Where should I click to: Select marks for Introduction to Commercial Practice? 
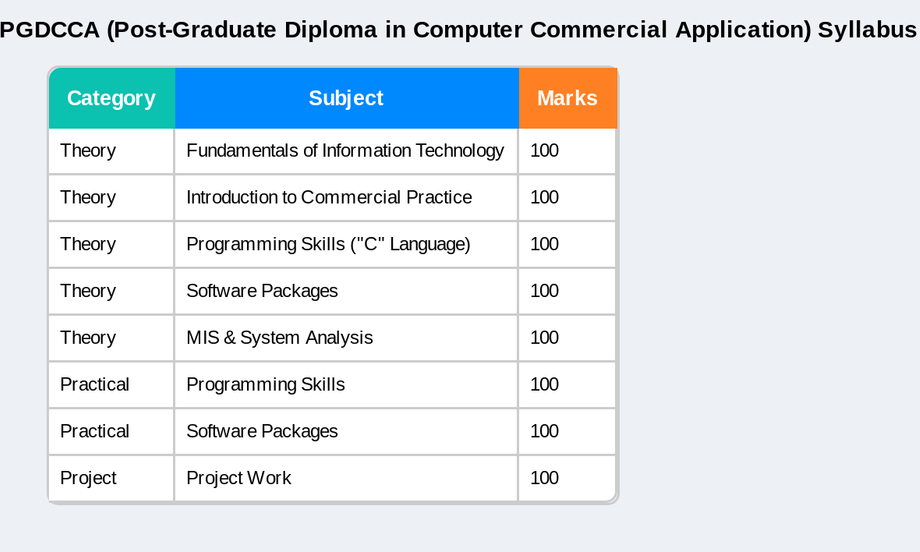click(567, 198)
